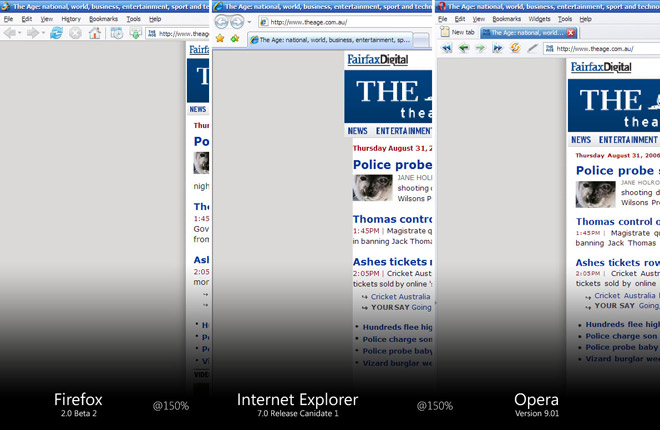Screen dimensions: 660x430
Task: Click ENTERTAINMENT nav in IE page
Action: tap(404, 131)
